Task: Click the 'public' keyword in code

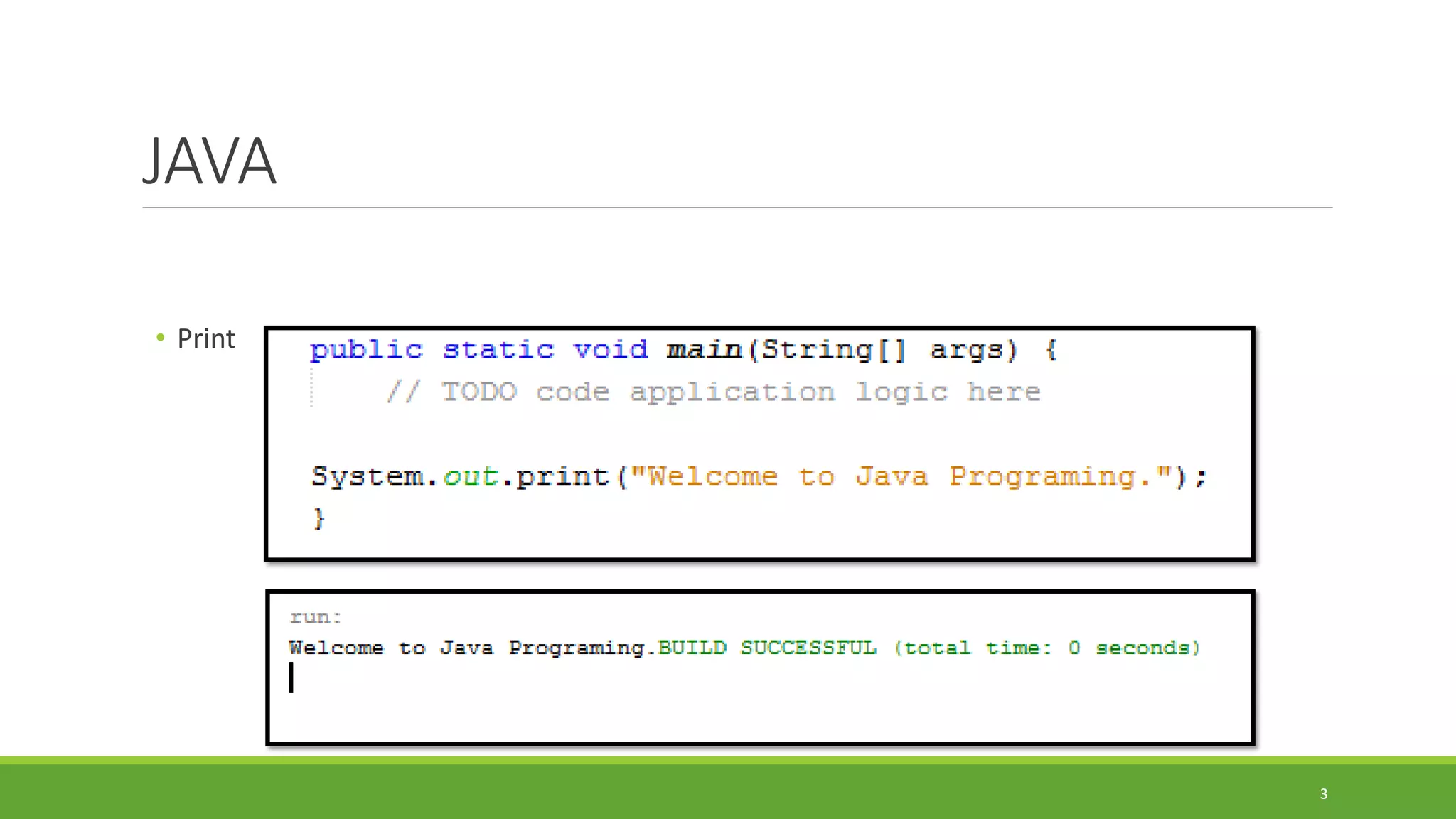Action: point(366,350)
